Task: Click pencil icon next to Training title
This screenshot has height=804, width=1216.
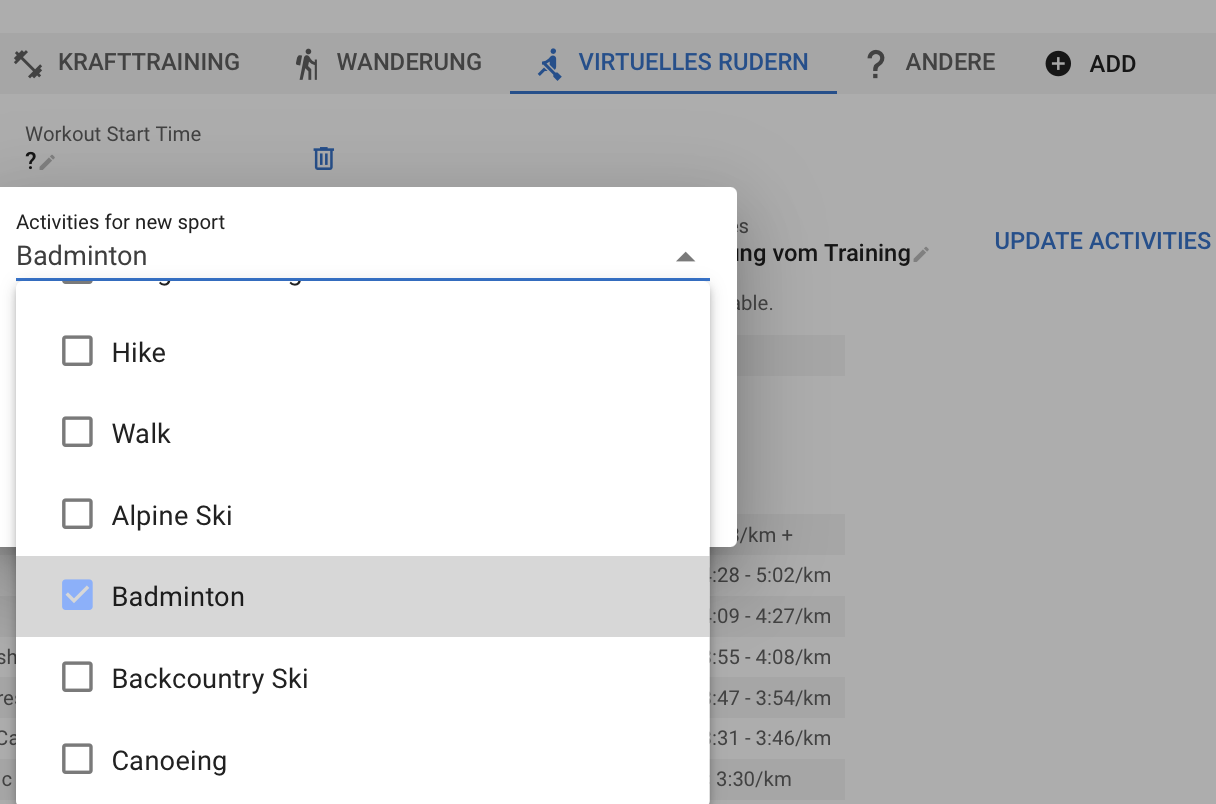Action: pyautogui.click(x=921, y=255)
